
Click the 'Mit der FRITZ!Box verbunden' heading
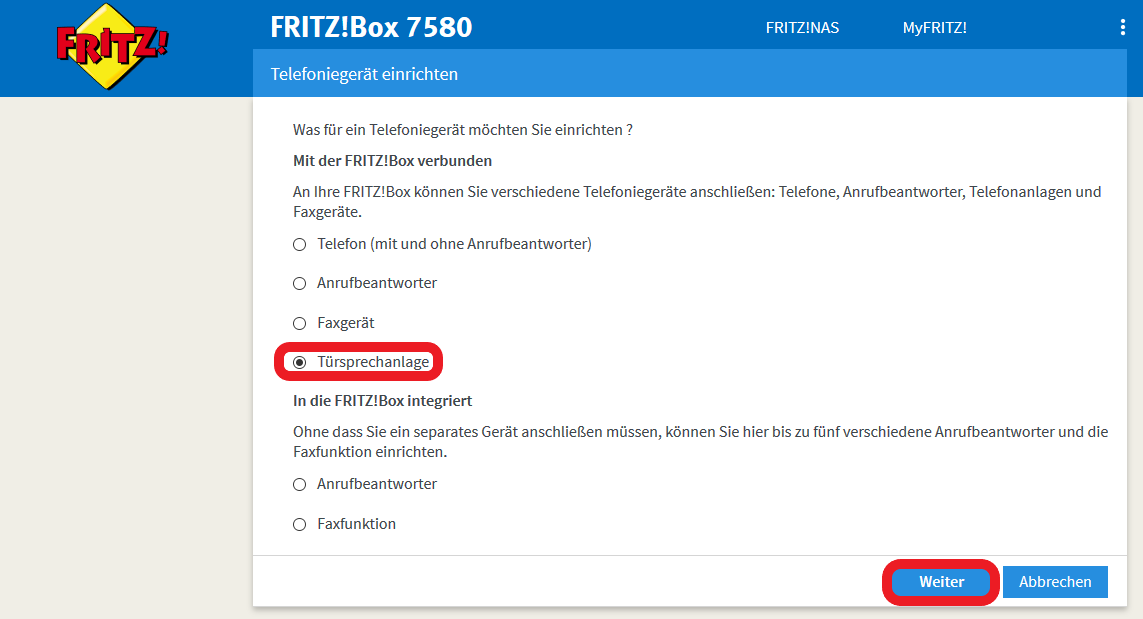tap(392, 161)
